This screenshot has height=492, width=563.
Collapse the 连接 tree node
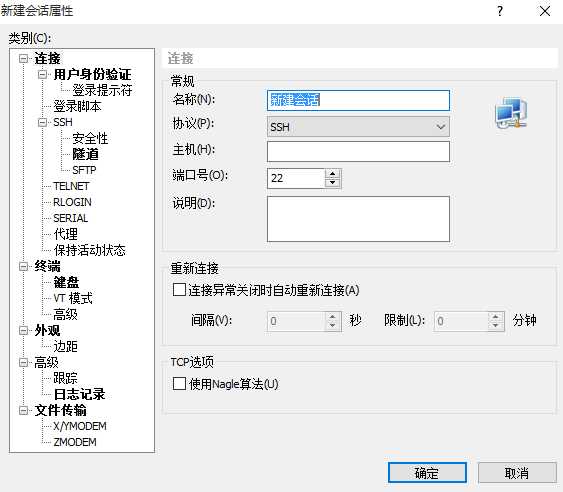coord(23,59)
